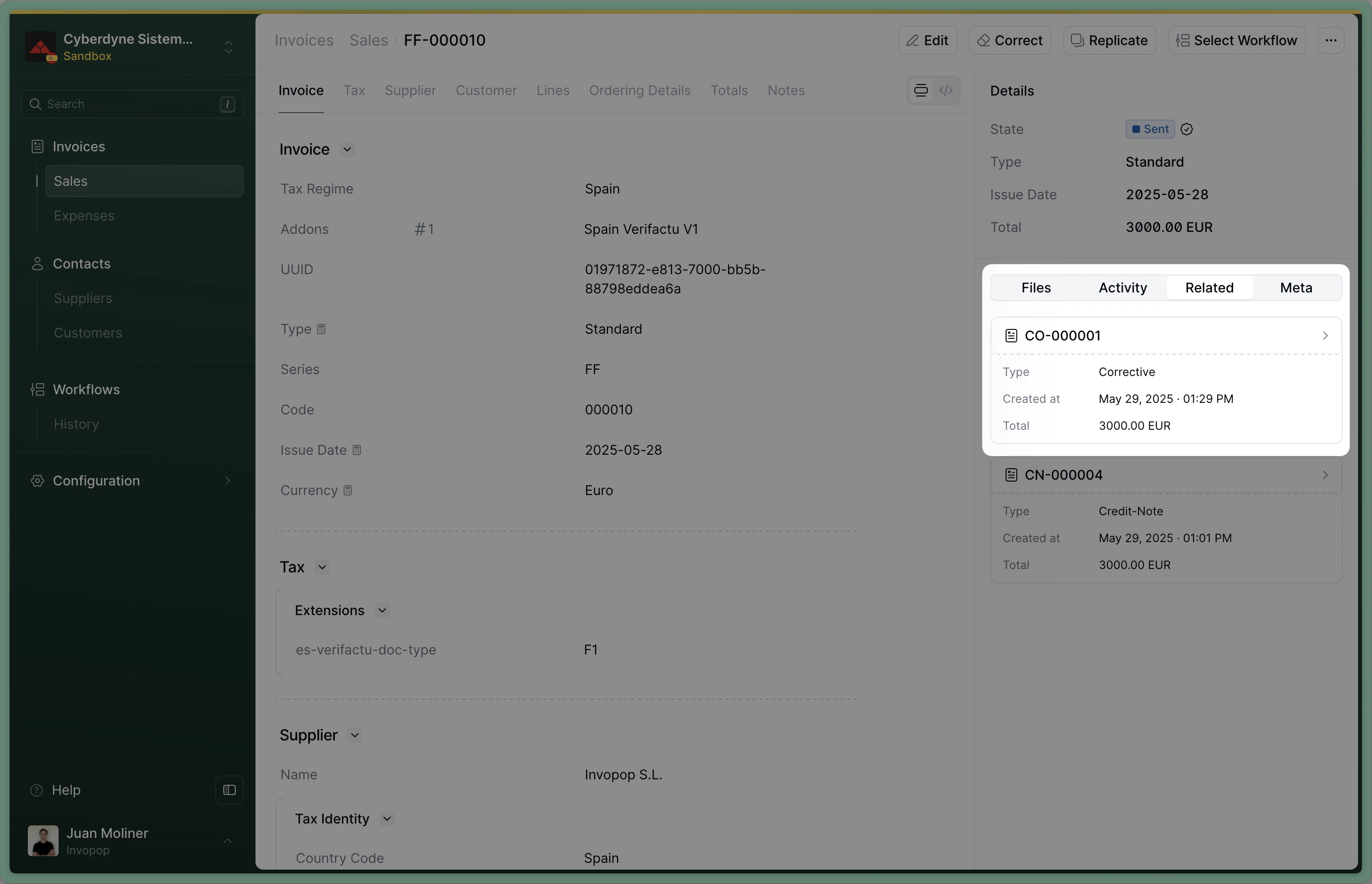Click the Contacts person icon in the sidebar

pos(37,264)
